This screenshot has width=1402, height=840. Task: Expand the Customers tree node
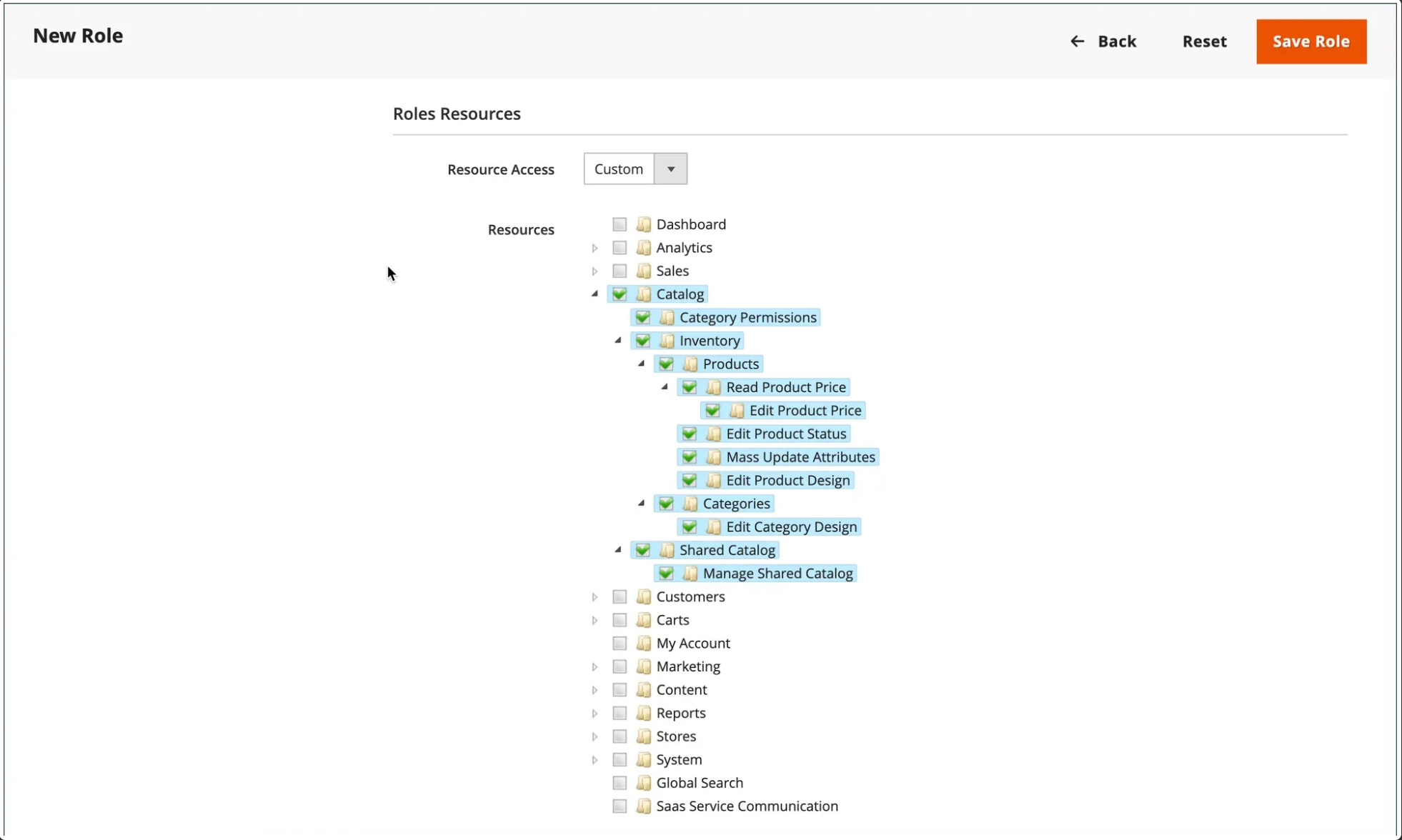pos(595,597)
